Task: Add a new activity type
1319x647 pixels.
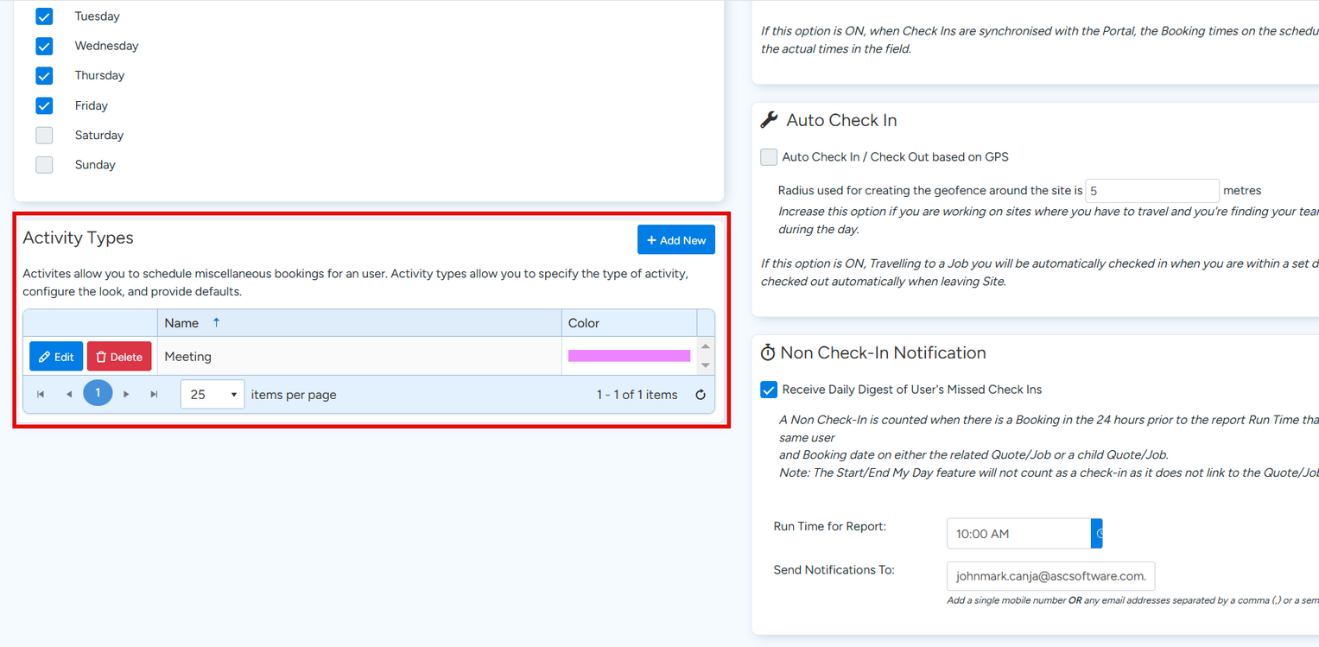Action: [x=676, y=240]
